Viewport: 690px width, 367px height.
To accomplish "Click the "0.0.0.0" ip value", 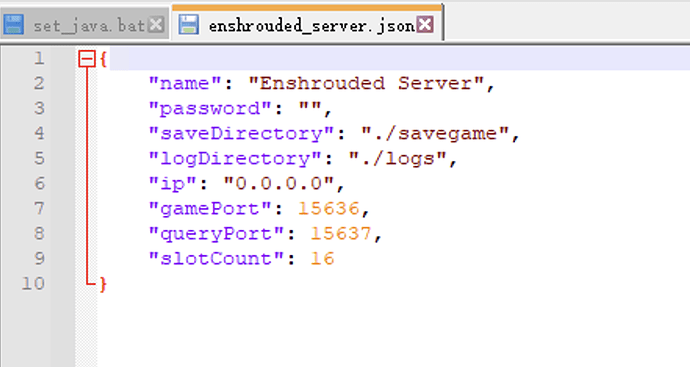I will tap(279, 184).
